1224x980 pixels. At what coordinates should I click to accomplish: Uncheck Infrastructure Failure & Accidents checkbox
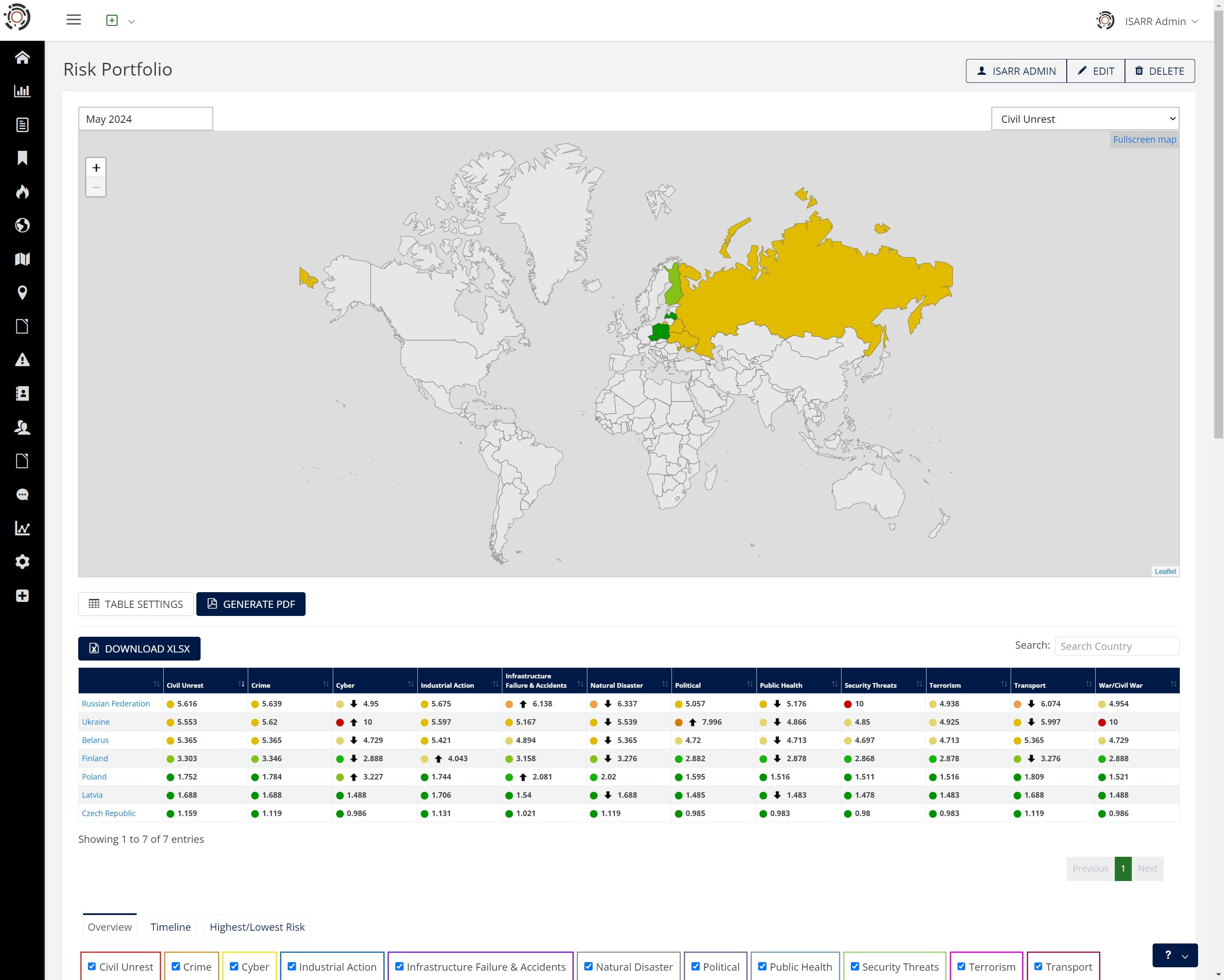tap(399, 966)
